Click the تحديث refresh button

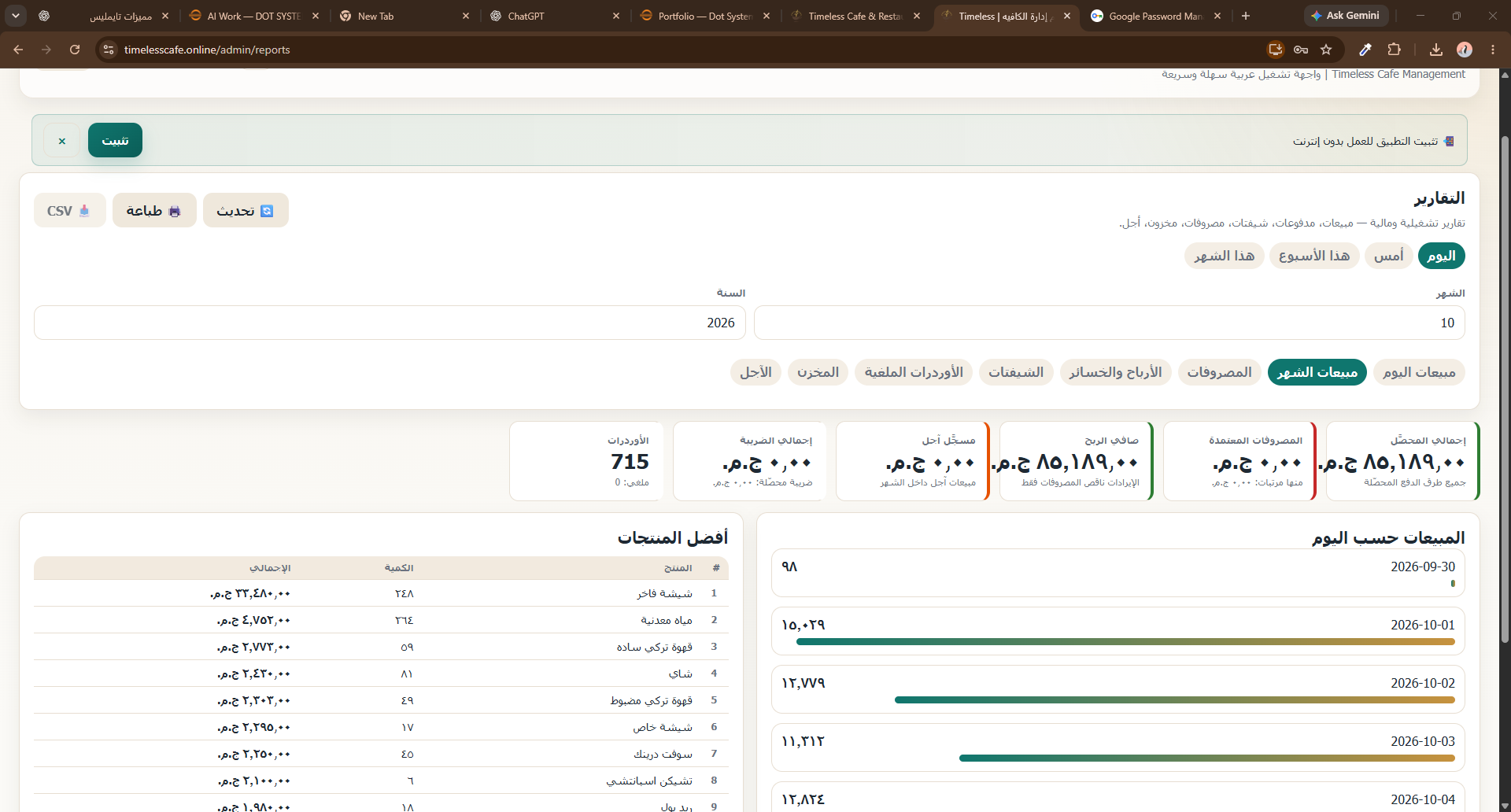click(246, 211)
